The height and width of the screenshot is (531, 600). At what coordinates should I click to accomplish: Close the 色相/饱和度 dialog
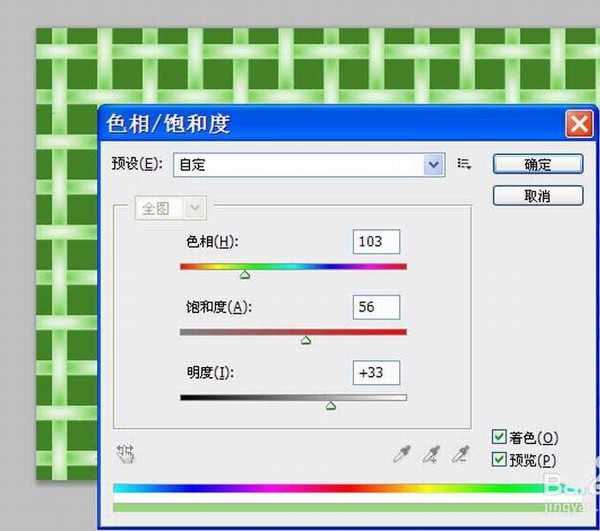[x=579, y=124]
